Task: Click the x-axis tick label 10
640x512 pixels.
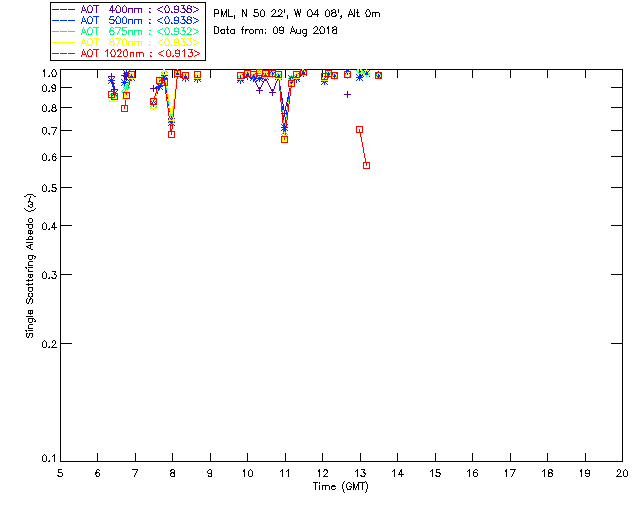Action: pos(247,473)
